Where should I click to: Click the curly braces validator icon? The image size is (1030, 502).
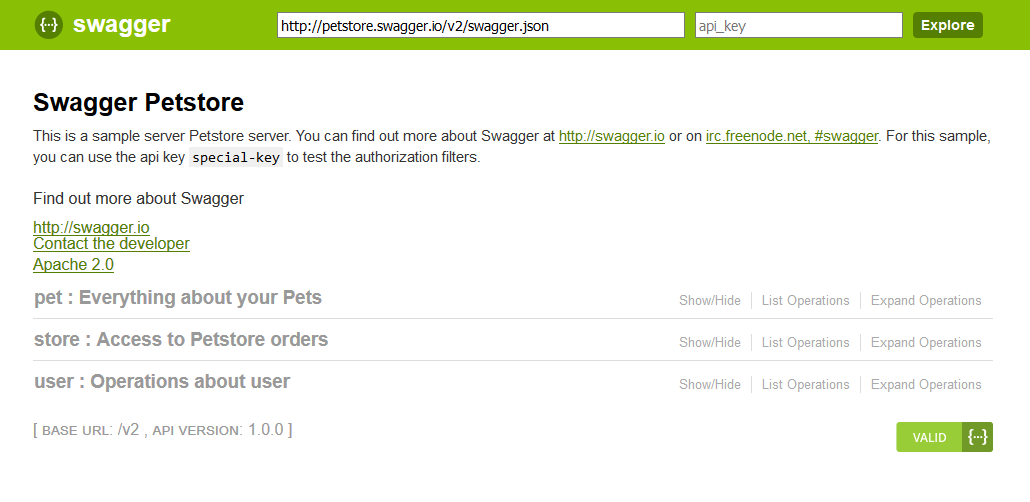pyautogui.click(x=978, y=437)
